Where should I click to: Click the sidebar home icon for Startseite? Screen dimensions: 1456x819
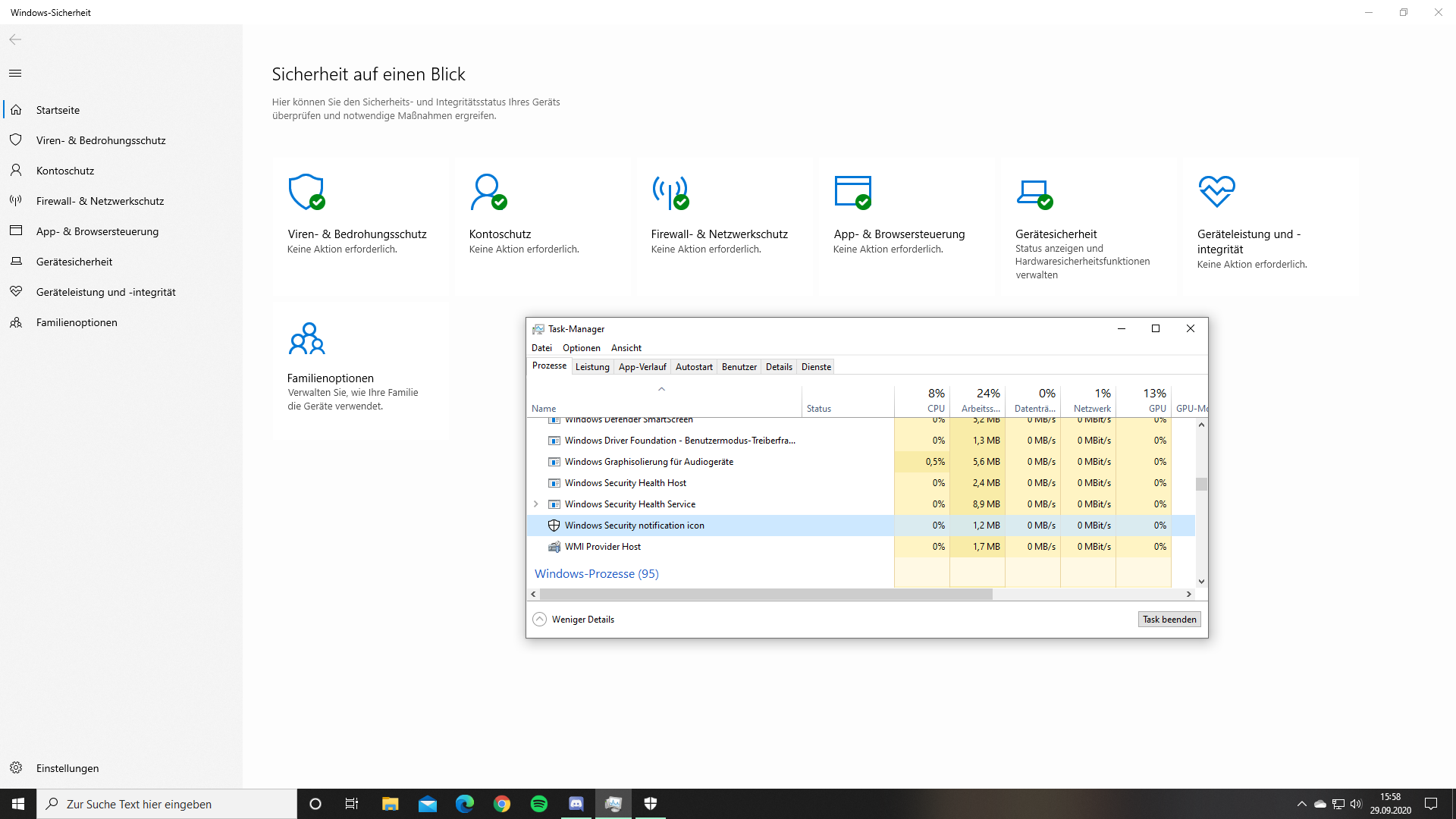pos(16,110)
